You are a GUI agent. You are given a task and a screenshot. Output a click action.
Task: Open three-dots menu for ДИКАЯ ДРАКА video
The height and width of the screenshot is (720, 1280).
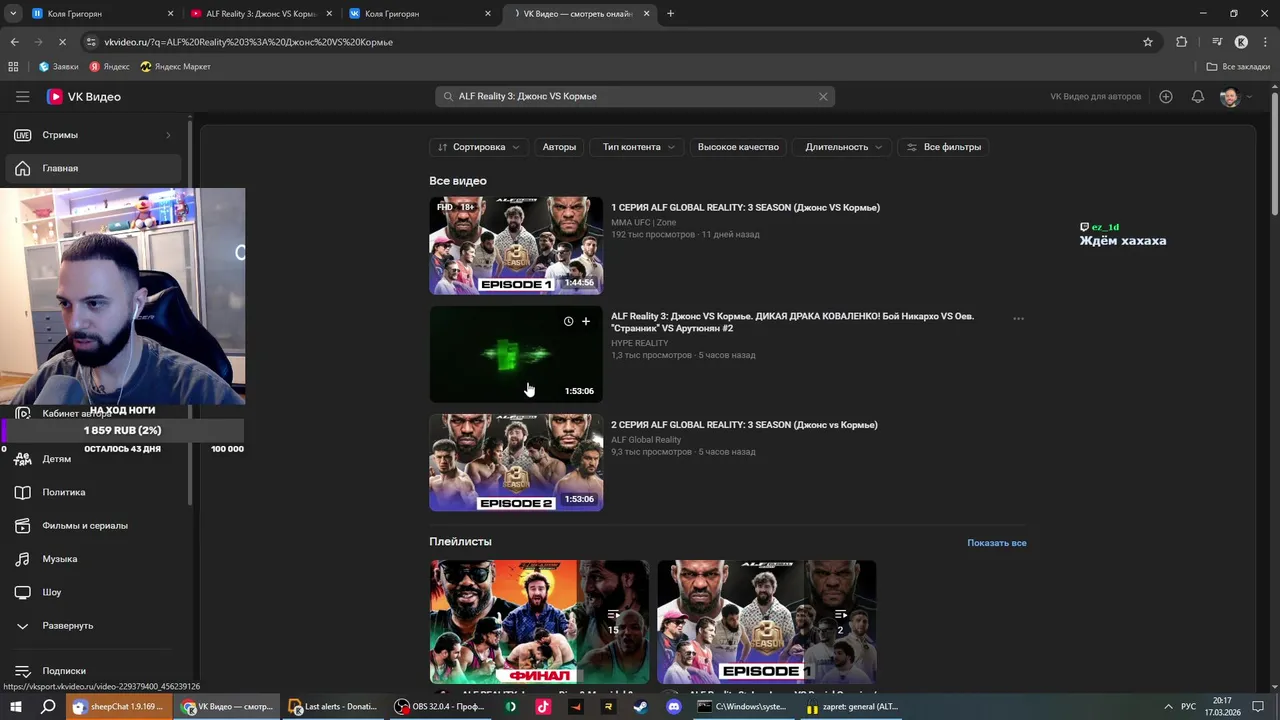coord(1018,319)
